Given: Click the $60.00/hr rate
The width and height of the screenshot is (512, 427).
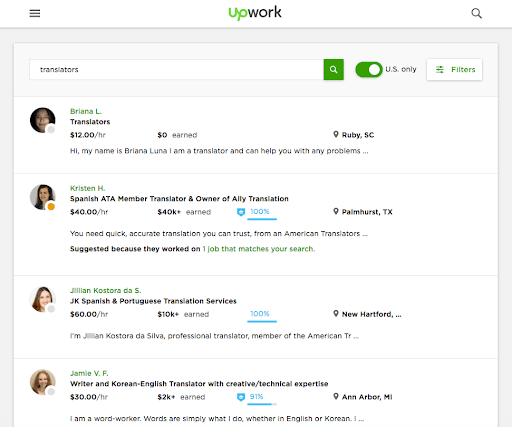Looking at the screenshot, I should (x=89, y=314).
